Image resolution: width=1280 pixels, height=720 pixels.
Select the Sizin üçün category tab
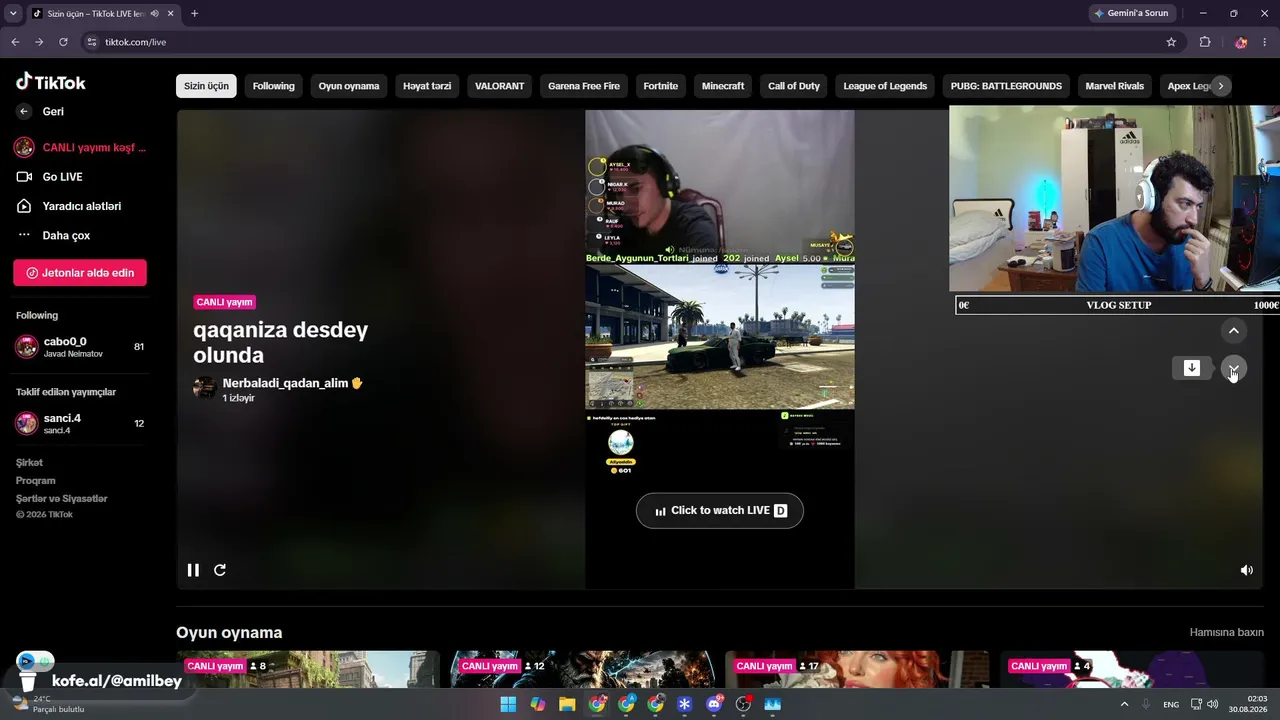pos(206,86)
